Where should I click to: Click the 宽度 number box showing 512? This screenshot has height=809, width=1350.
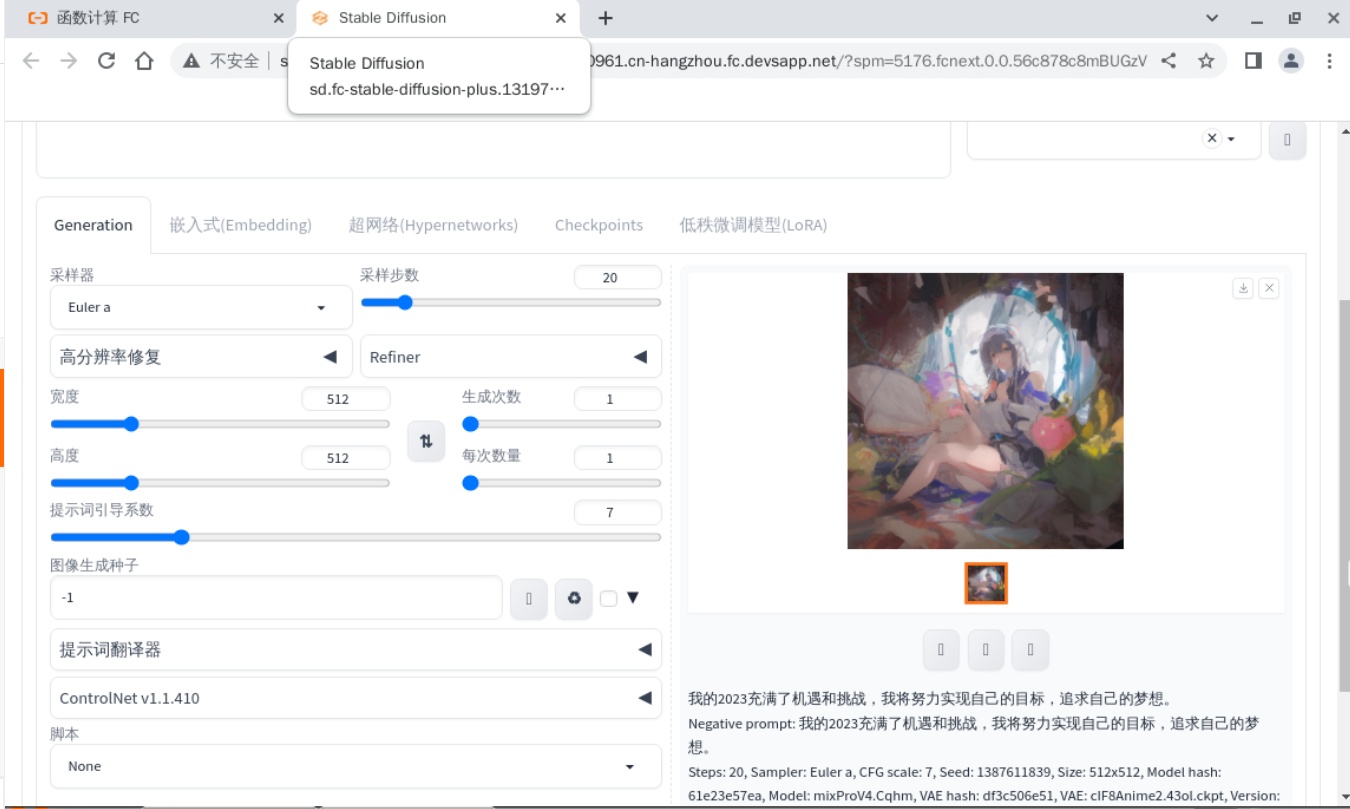[x=345, y=399]
